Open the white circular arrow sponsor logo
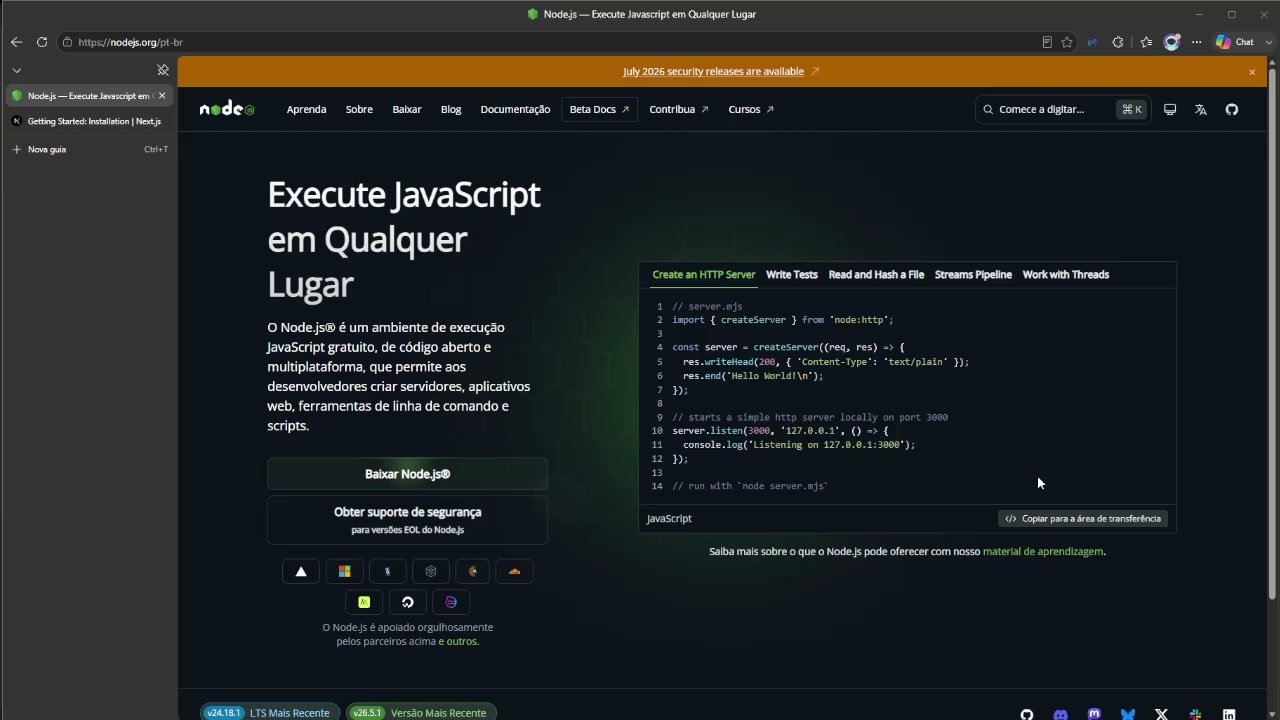 click(x=407, y=602)
